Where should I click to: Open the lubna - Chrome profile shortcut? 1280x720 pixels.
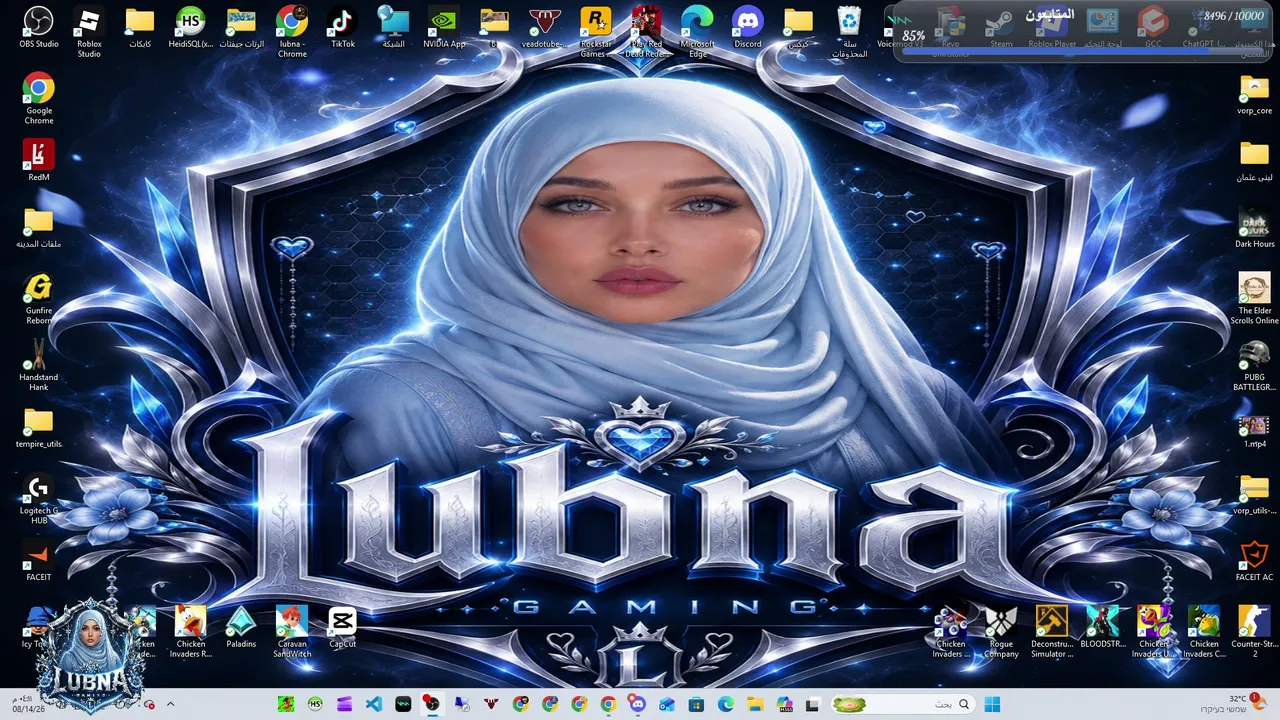click(292, 32)
